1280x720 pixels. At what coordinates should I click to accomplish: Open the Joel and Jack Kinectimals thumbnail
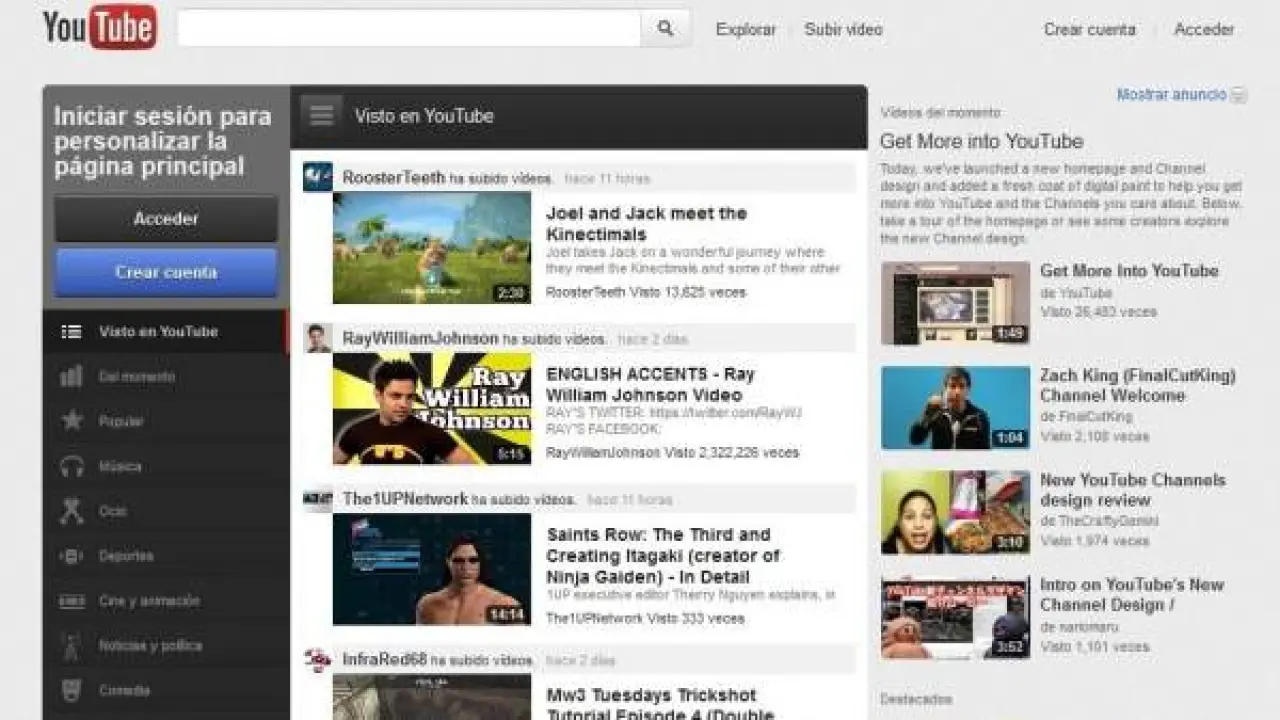click(432, 248)
